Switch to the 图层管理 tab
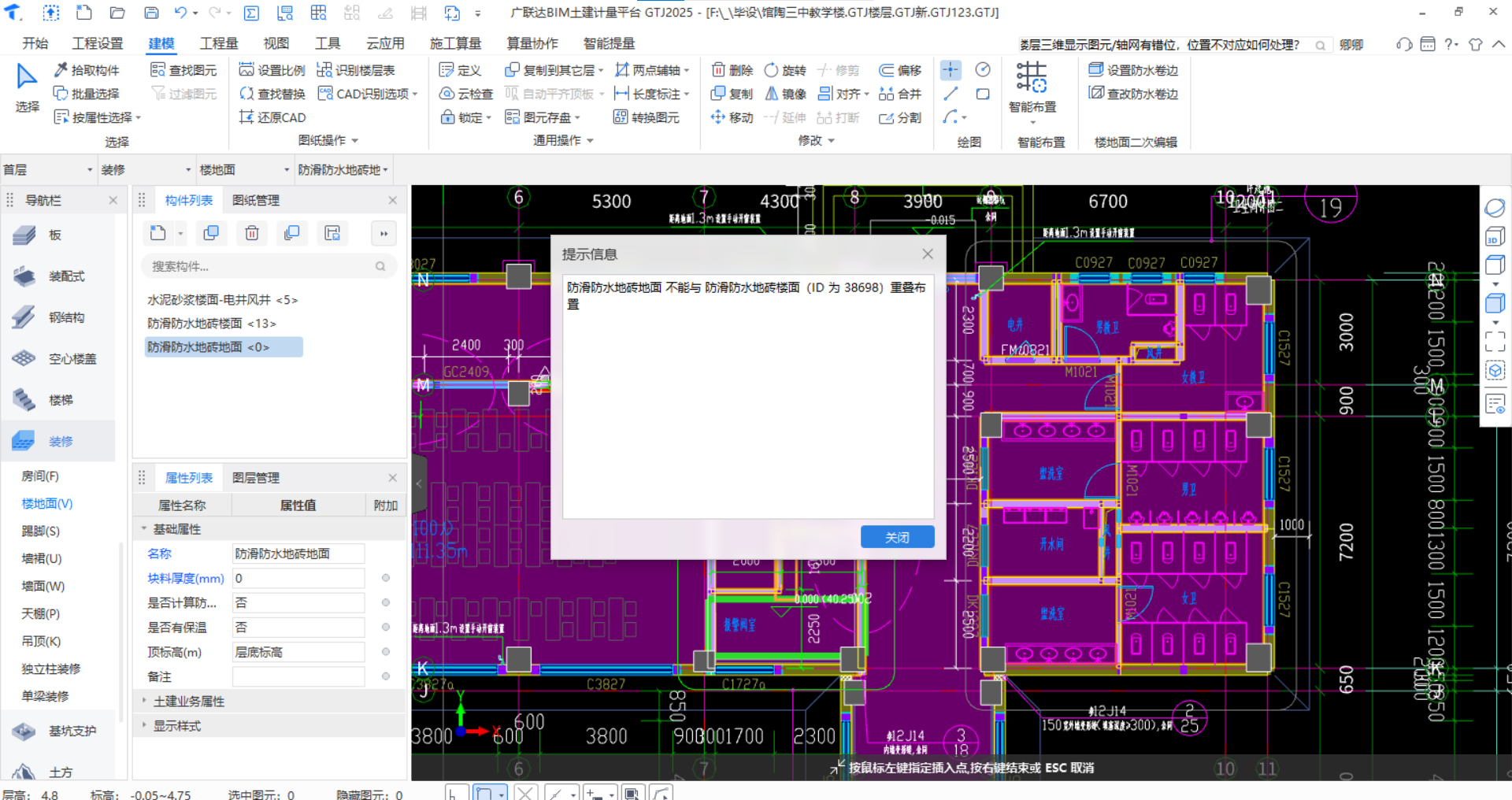1512x800 pixels. point(256,478)
